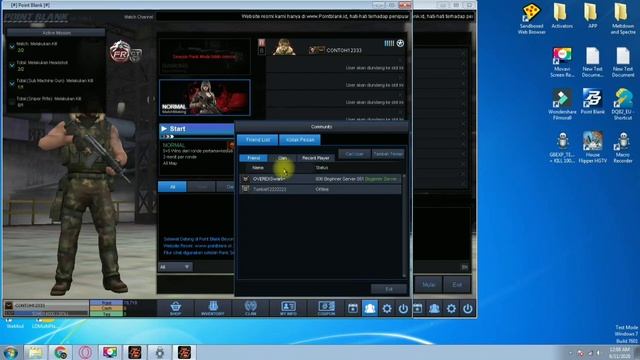Open the Coupon icon in the bottom bar
This screenshot has height=360, width=640.
(326, 308)
